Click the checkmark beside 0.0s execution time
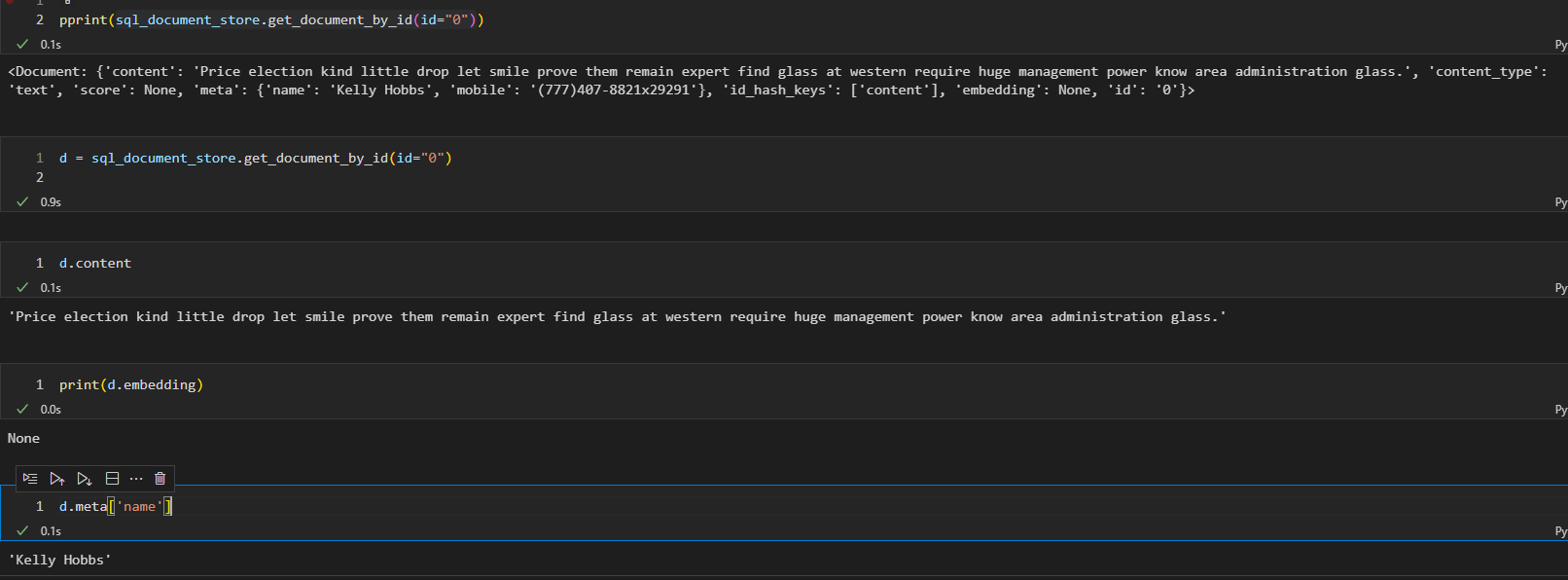The width and height of the screenshot is (1568, 580). click(x=22, y=409)
